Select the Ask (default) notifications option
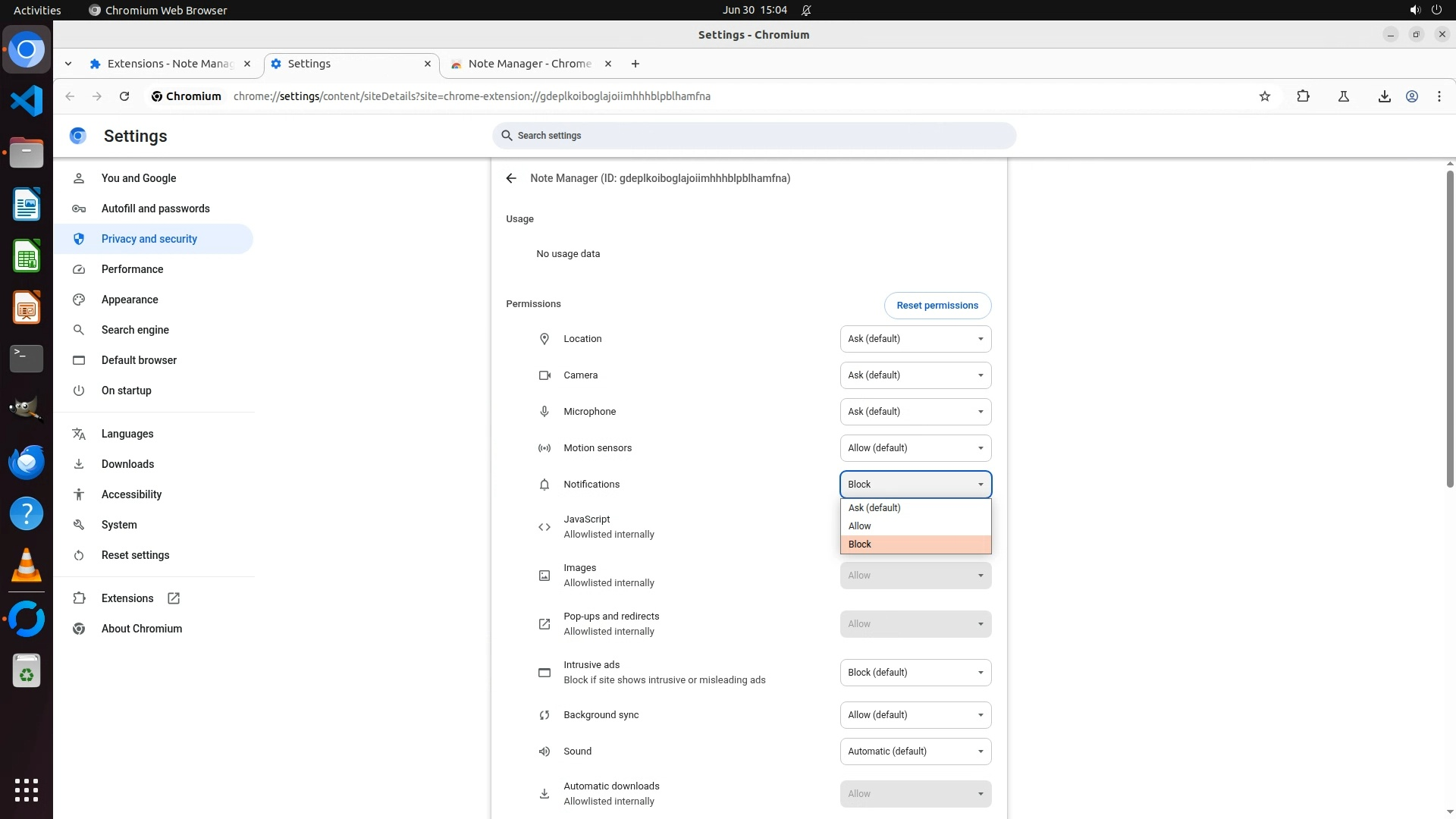Image resolution: width=1456 pixels, height=819 pixels. pyautogui.click(x=915, y=508)
